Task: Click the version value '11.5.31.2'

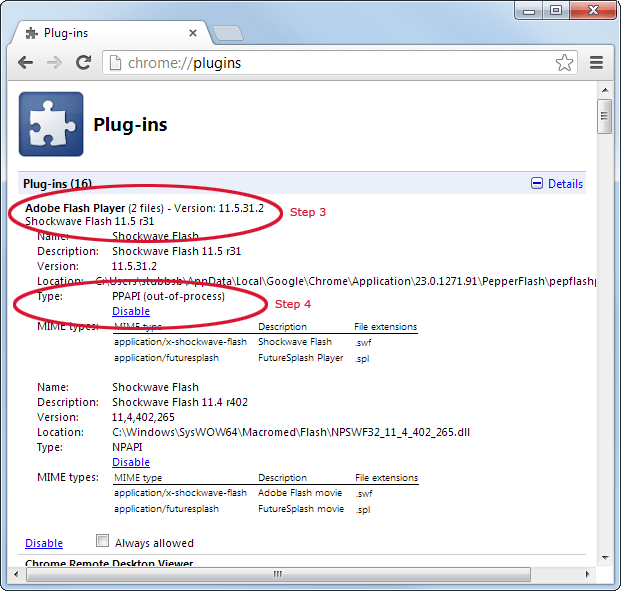Action: click(134, 266)
